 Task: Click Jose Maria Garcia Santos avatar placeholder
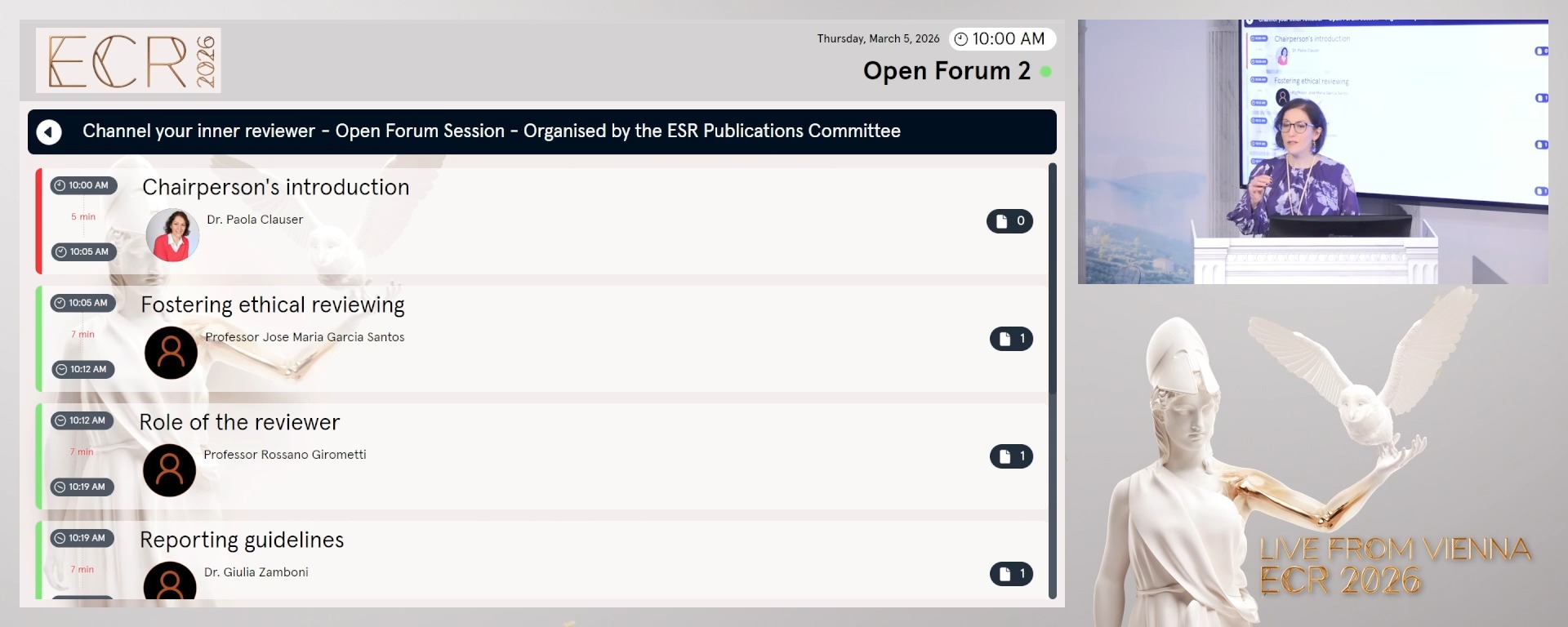[x=171, y=353]
